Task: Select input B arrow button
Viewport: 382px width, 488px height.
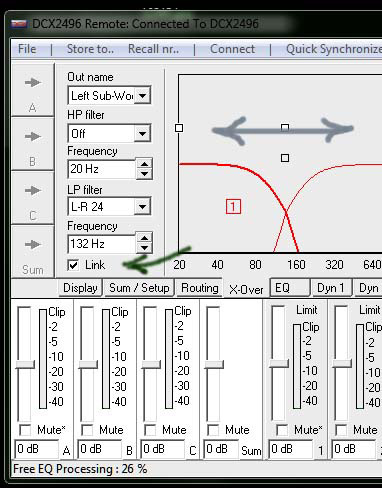Action: tap(33, 144)
